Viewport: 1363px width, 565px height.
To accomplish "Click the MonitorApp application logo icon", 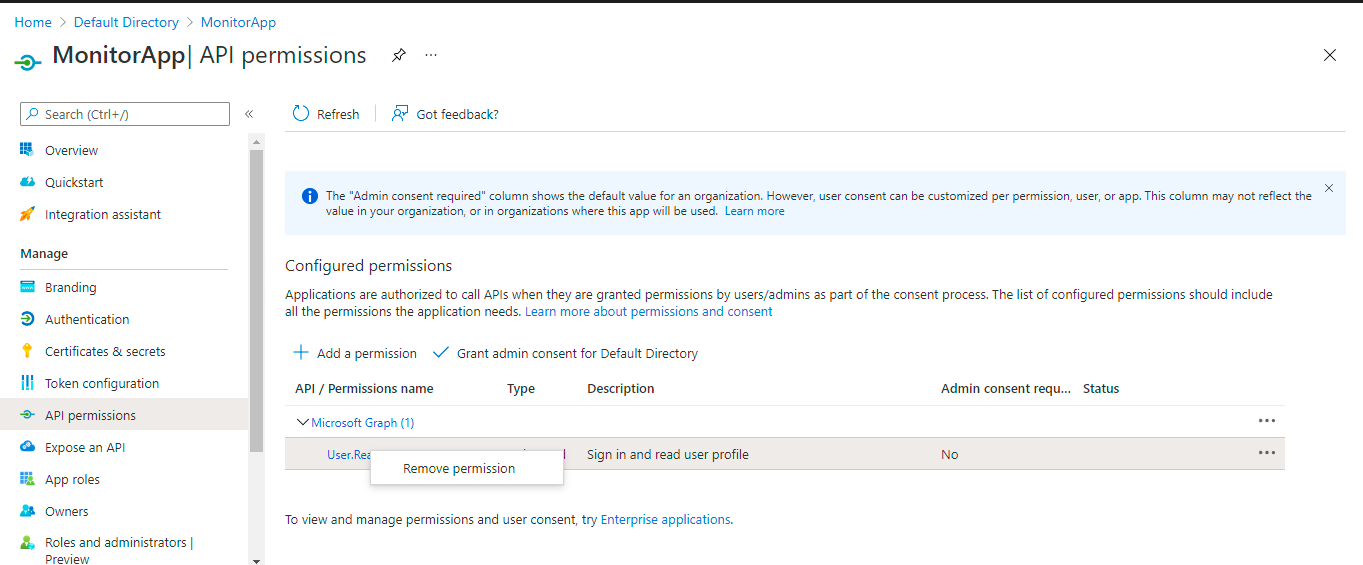I will (27, 62).
